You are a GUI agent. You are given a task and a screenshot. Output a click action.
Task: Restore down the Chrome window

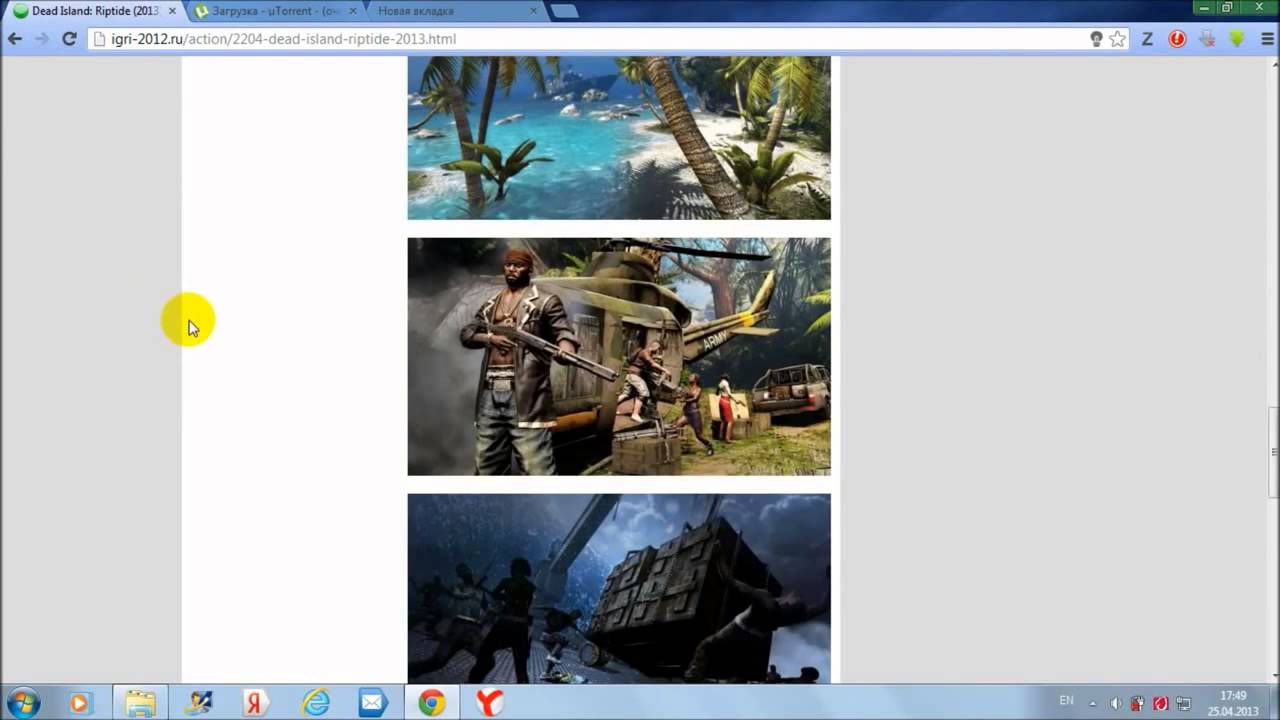1228,7
